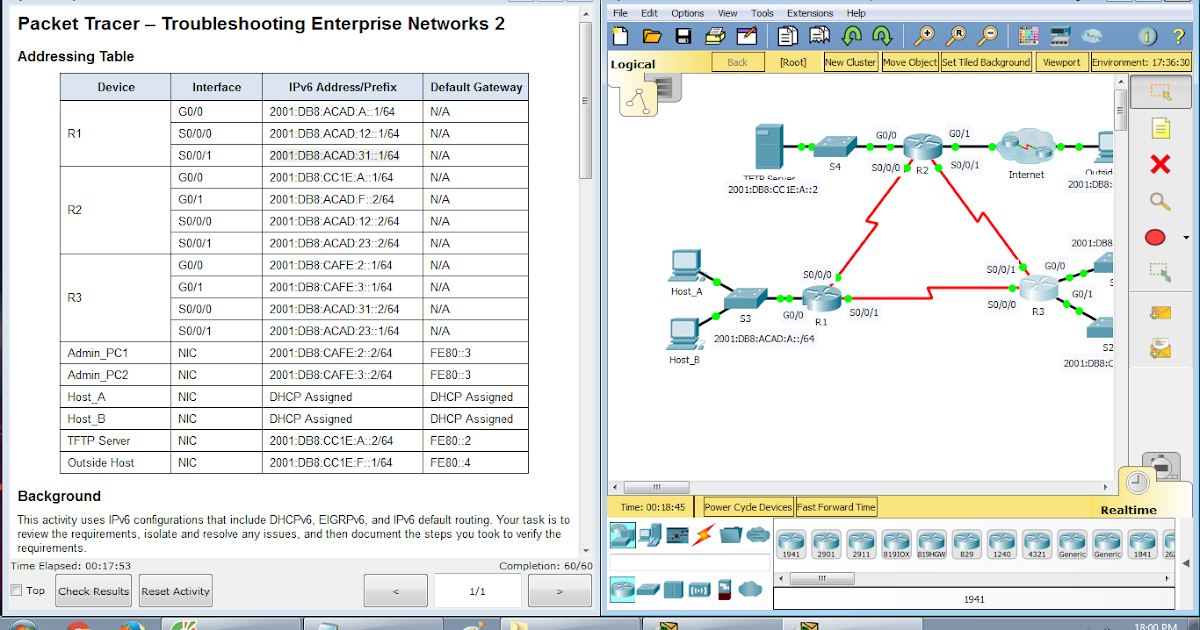Open a file with the folder icon
The width and height of the screenshot is (1200, 630).
tap(652, 37)
